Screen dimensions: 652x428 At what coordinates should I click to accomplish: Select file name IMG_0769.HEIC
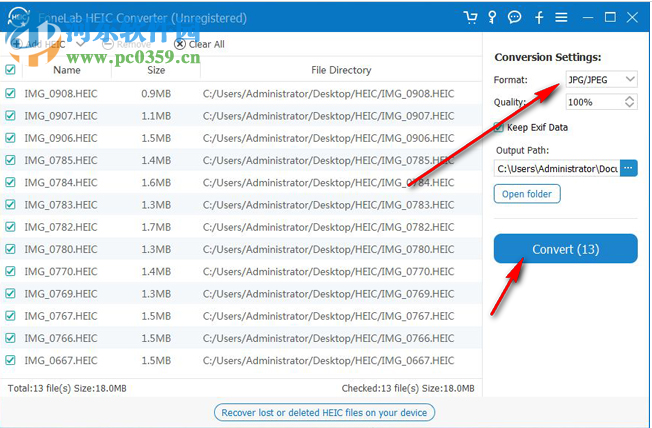point(61,294)
